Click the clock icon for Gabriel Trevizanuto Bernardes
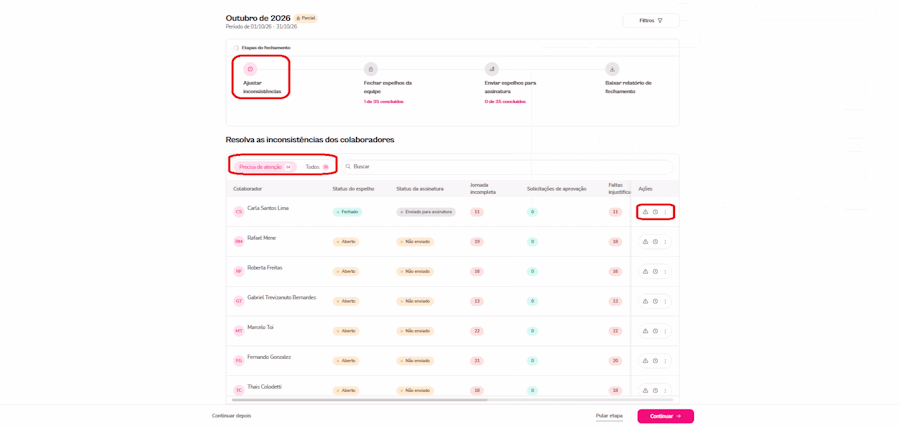This screenshot has width=900, height=426. [x=655, y=301]
